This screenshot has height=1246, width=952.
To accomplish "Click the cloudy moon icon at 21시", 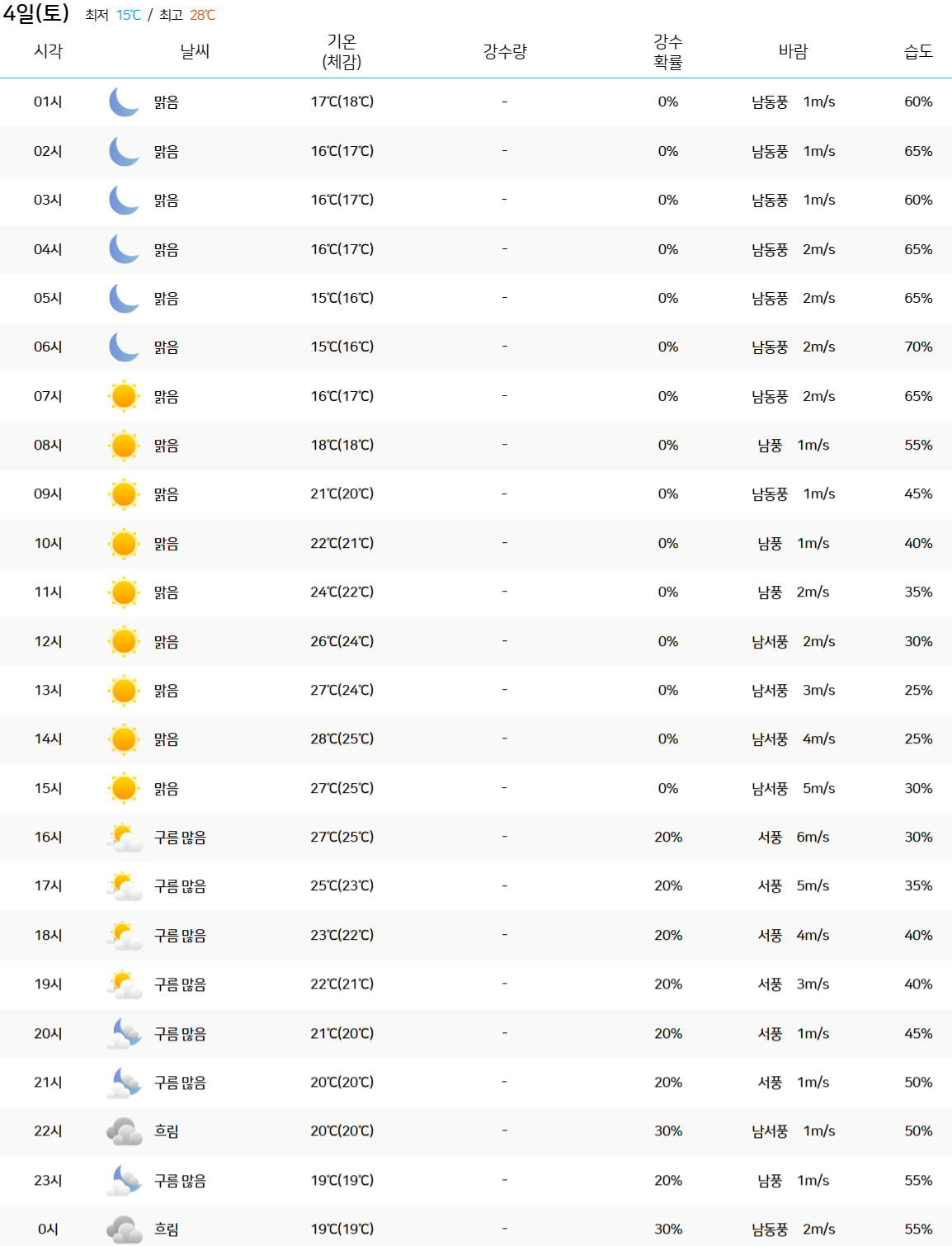I will click(125, 1082).
